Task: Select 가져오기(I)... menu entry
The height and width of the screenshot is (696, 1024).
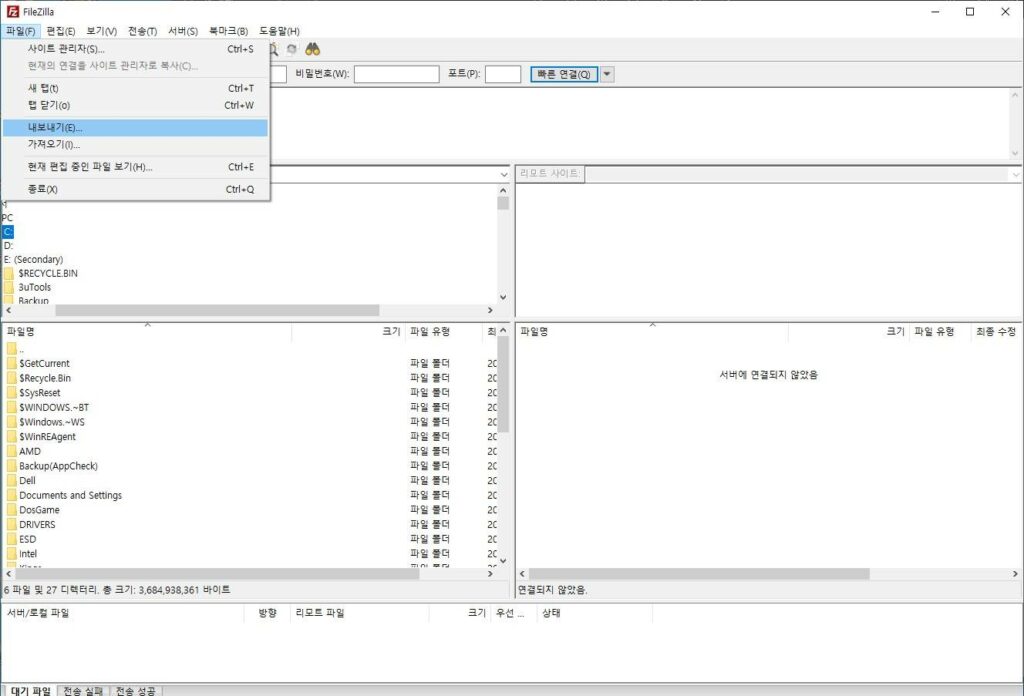Action: pyautogui.click(x=136, y=144)
